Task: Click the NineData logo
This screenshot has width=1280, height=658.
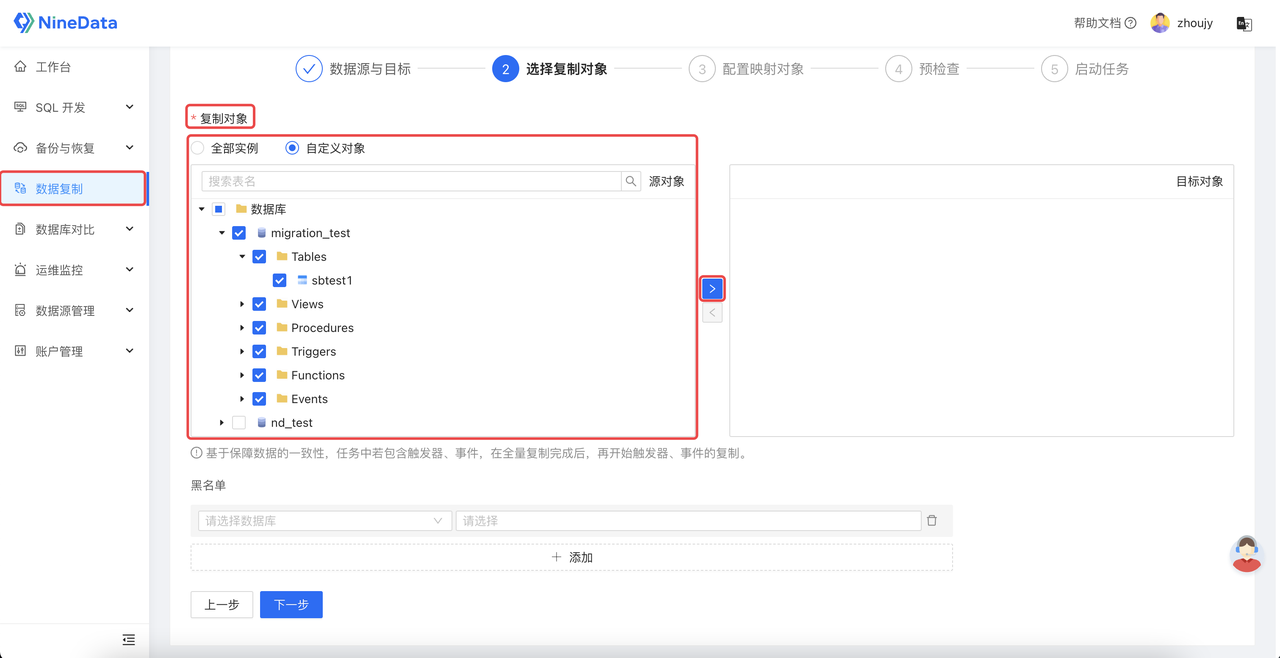Action: [x=65, y=22]
